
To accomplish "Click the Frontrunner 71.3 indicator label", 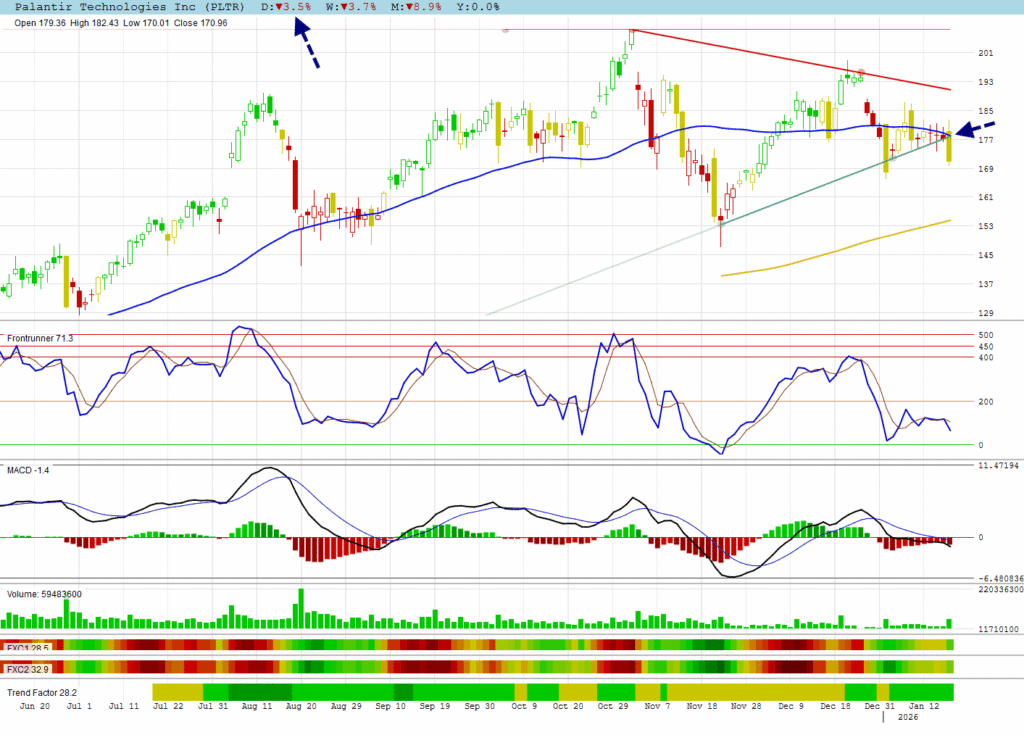I will [40, 339].
